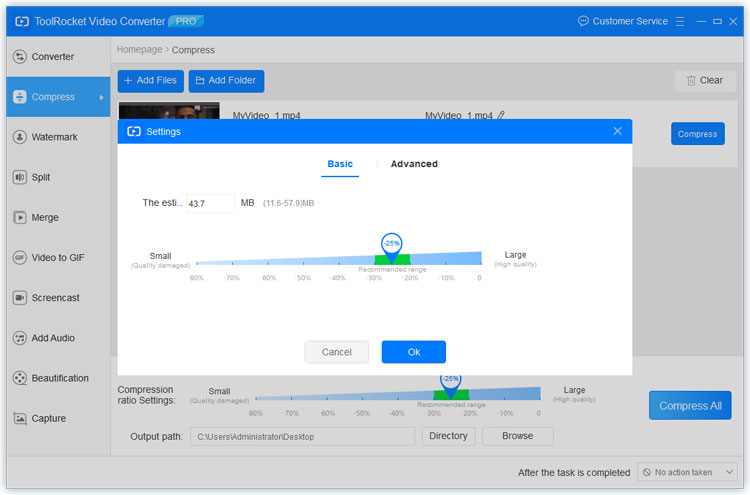The image size is (750, 495).
Task: Switch to the Basic tab
Action: (x=340, y=164)
